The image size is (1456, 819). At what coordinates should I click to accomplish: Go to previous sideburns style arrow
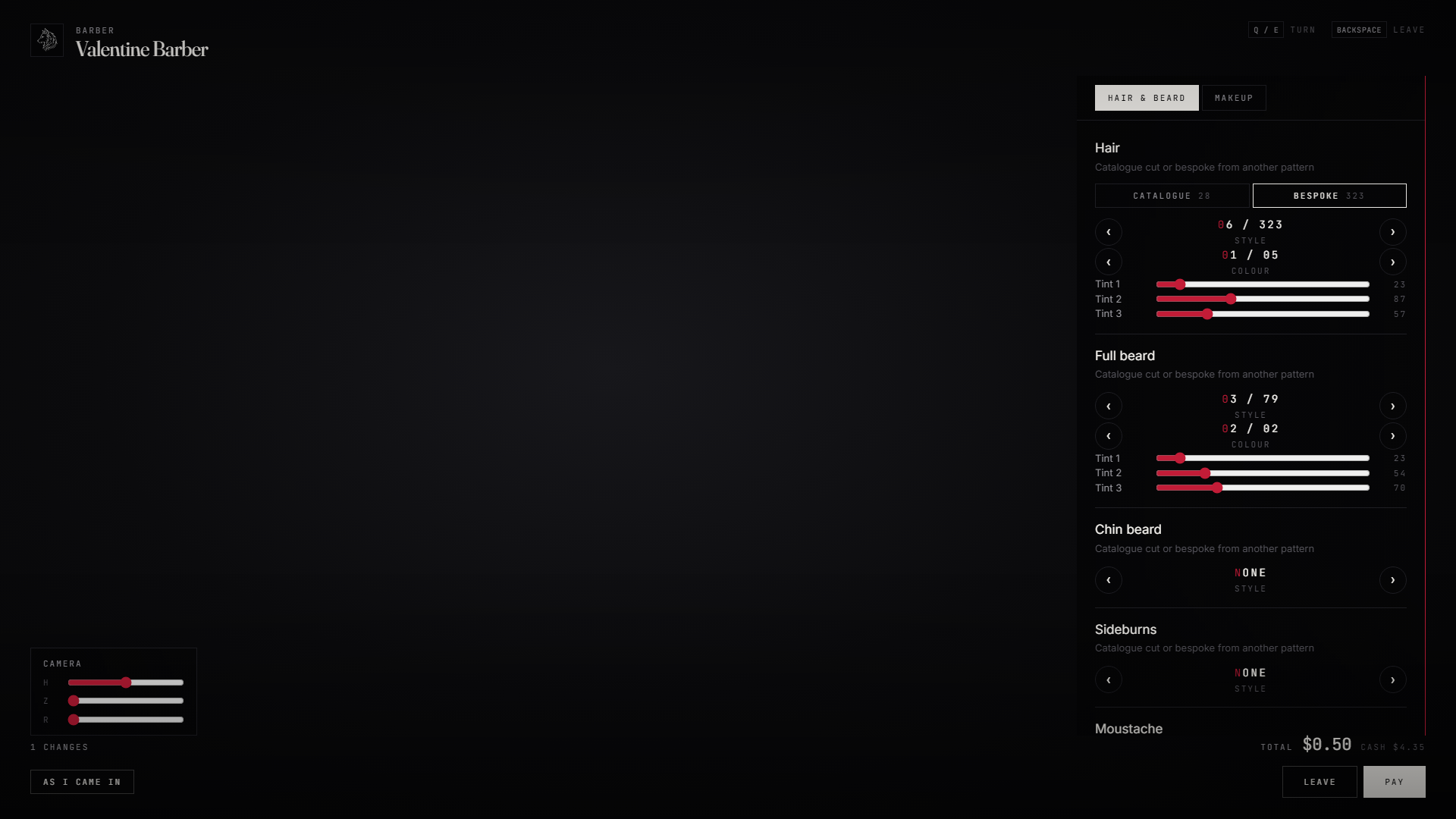tap(1109, 679)
